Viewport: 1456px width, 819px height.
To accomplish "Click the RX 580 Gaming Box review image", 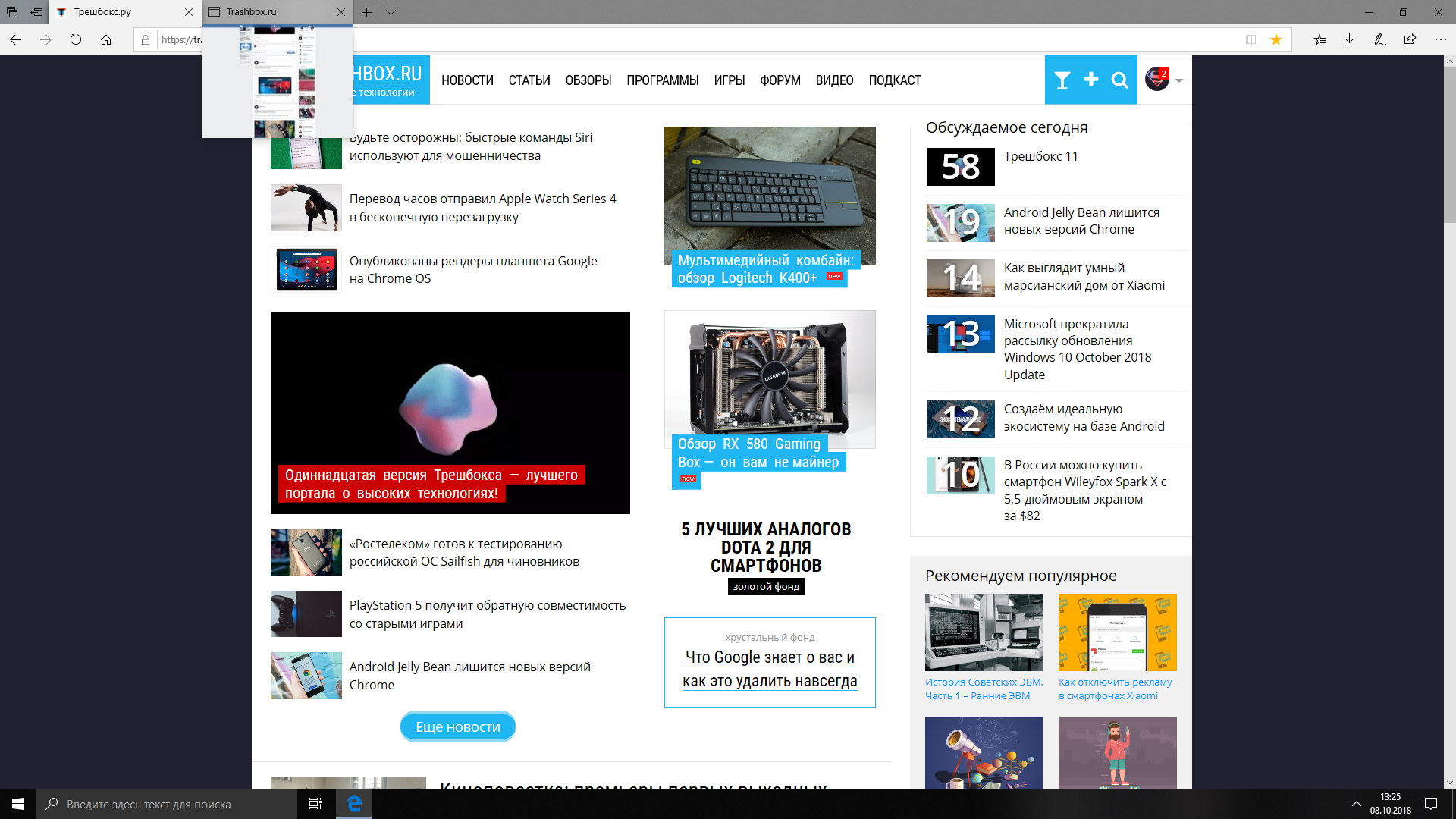I will pos(770,379).
